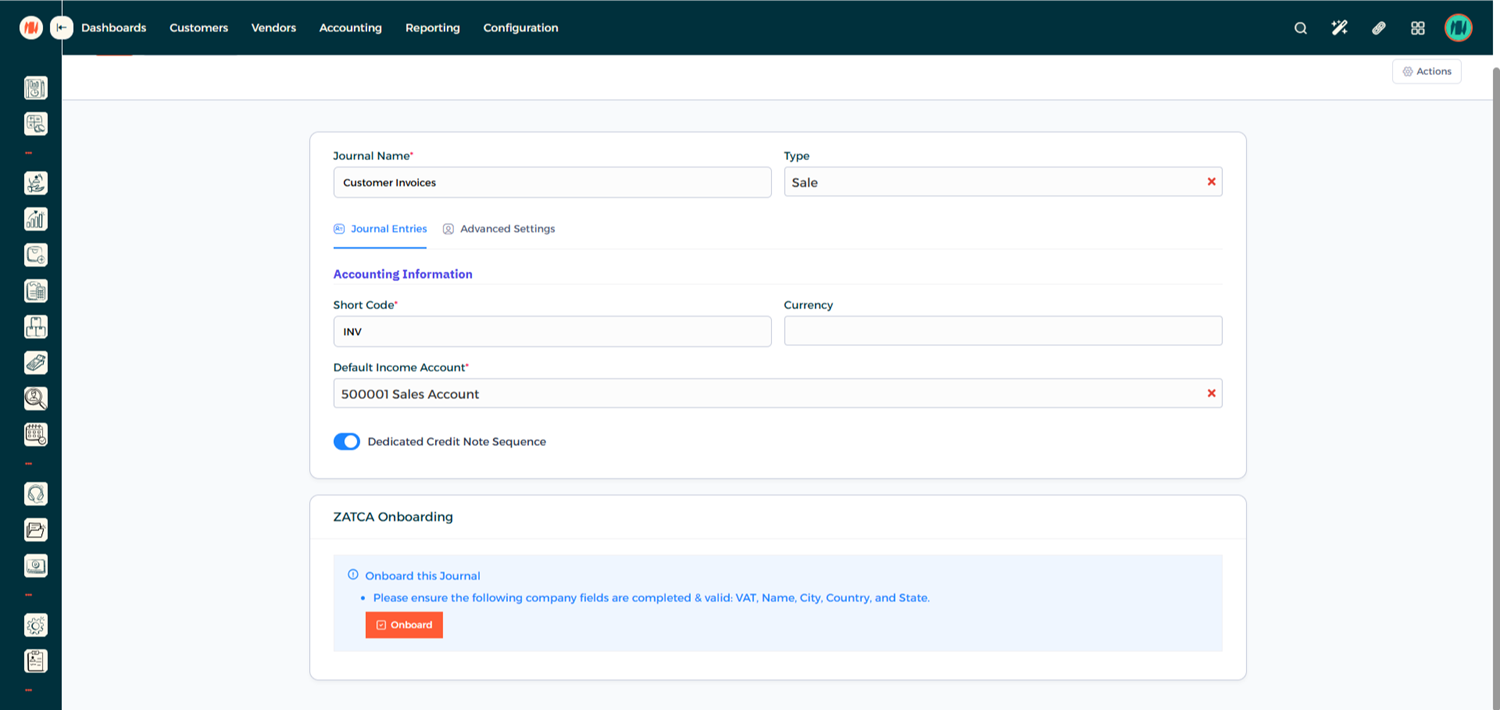Click the orange Onboard button
1500x710 pixels.
404,625
